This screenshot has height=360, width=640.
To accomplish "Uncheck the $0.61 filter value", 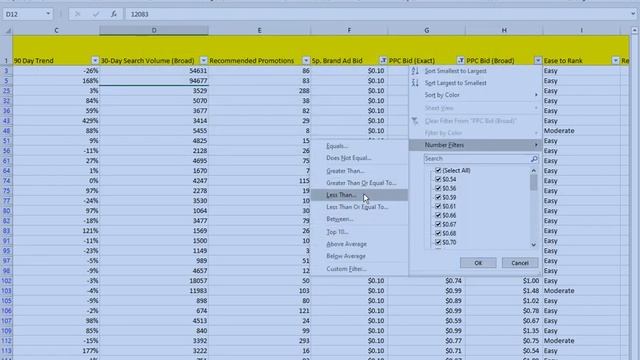I will [x=438, y=206].
